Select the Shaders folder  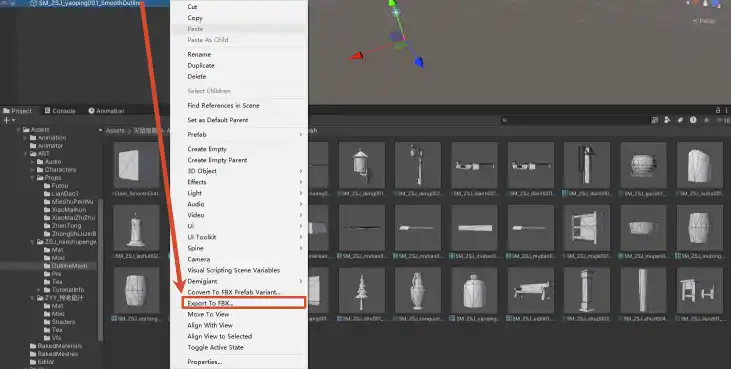59,322
